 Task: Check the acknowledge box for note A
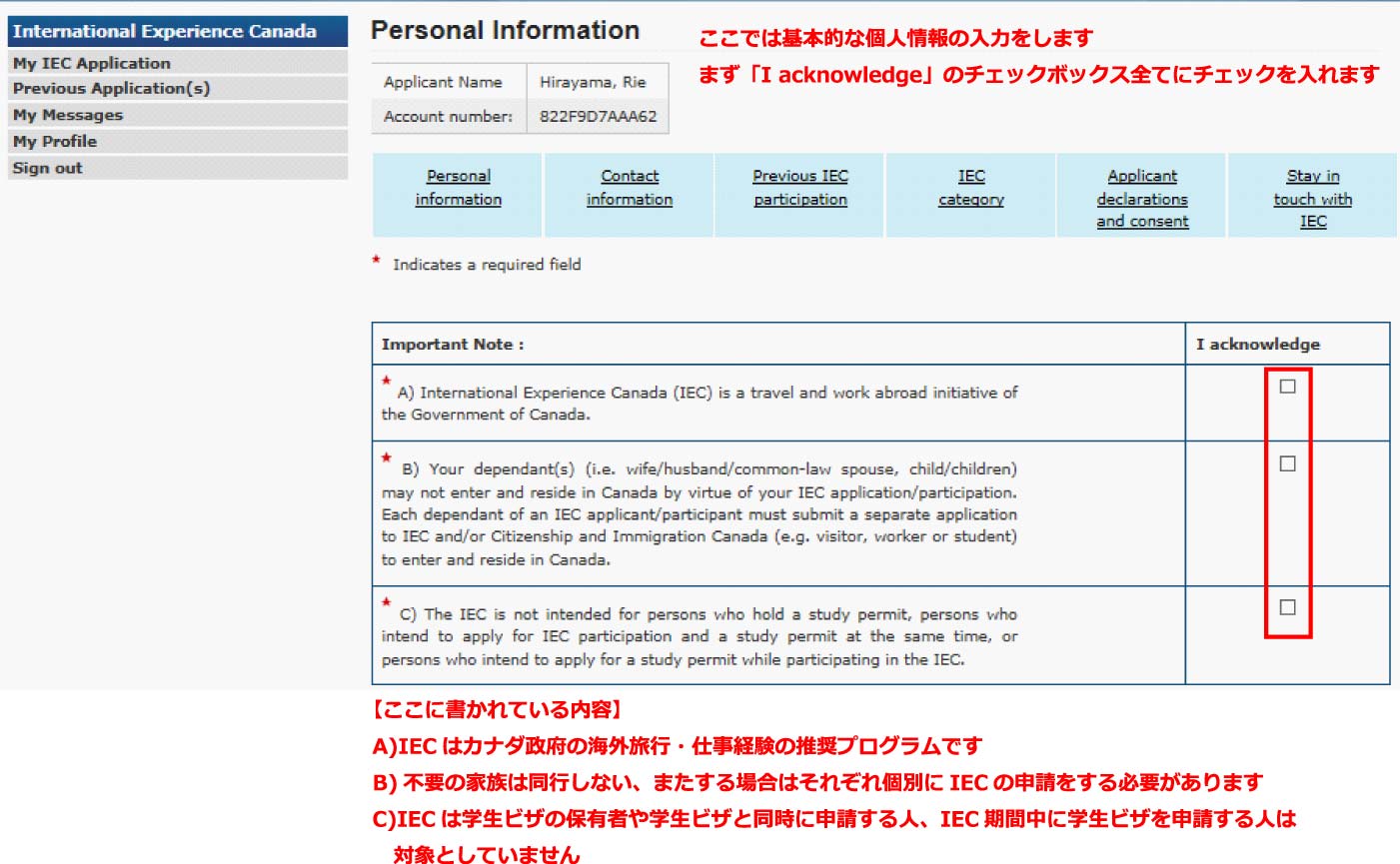click(x=1287, y=386)
